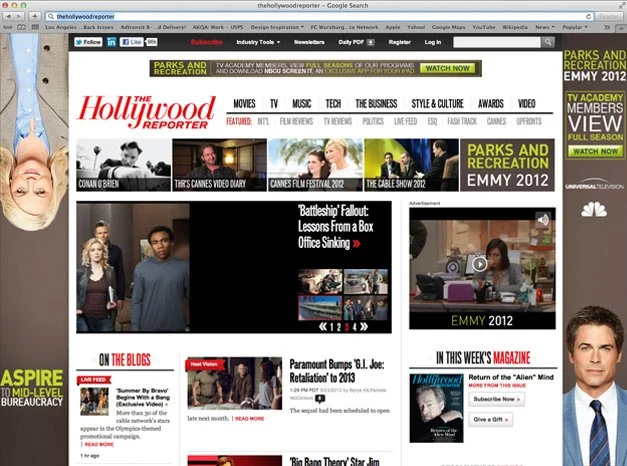Viewport: 627px width, 466px height.
Task: Click Subscribe Now magazine button
Action: (497, 399)
